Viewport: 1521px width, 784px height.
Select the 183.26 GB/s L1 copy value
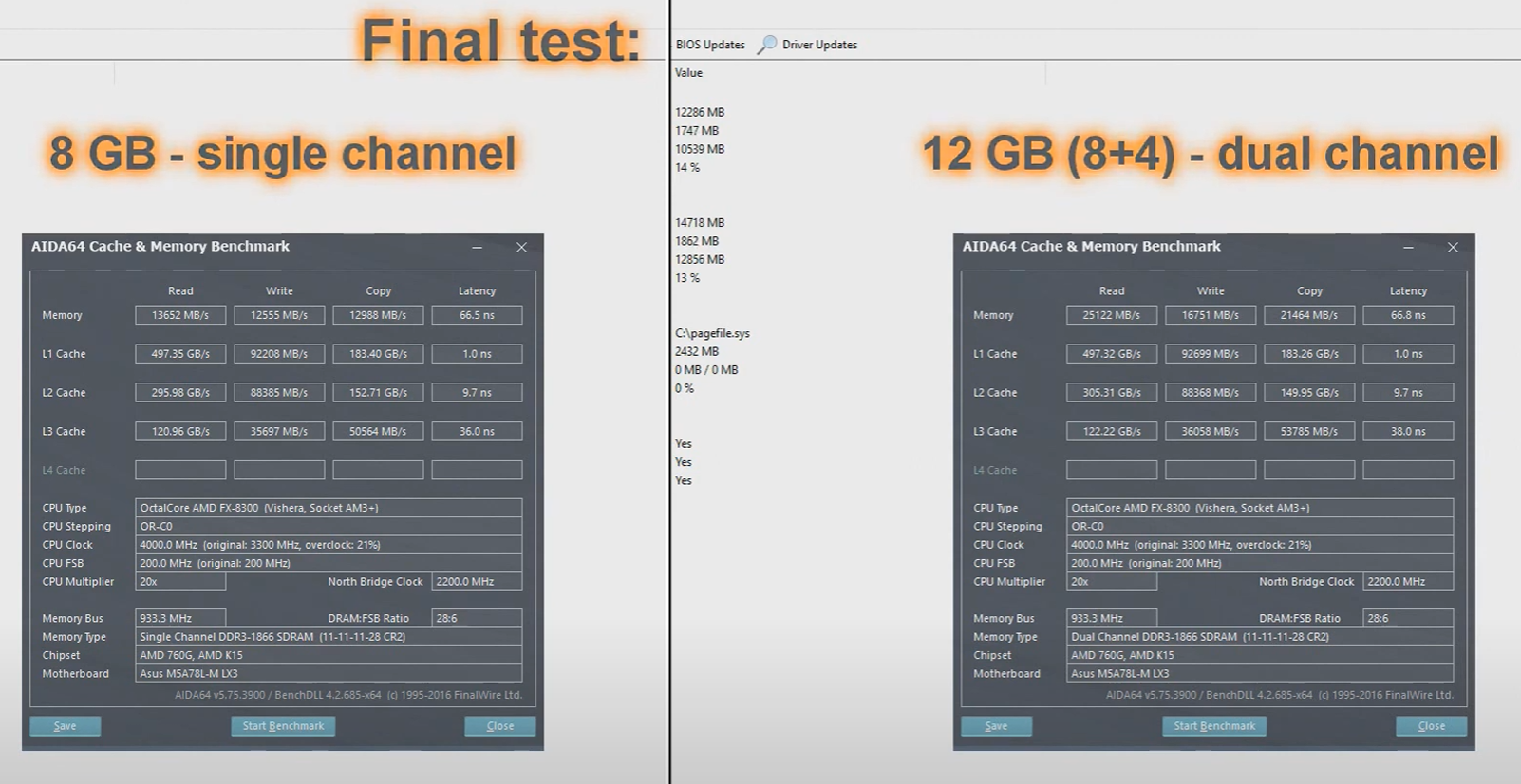(1309, 354)
